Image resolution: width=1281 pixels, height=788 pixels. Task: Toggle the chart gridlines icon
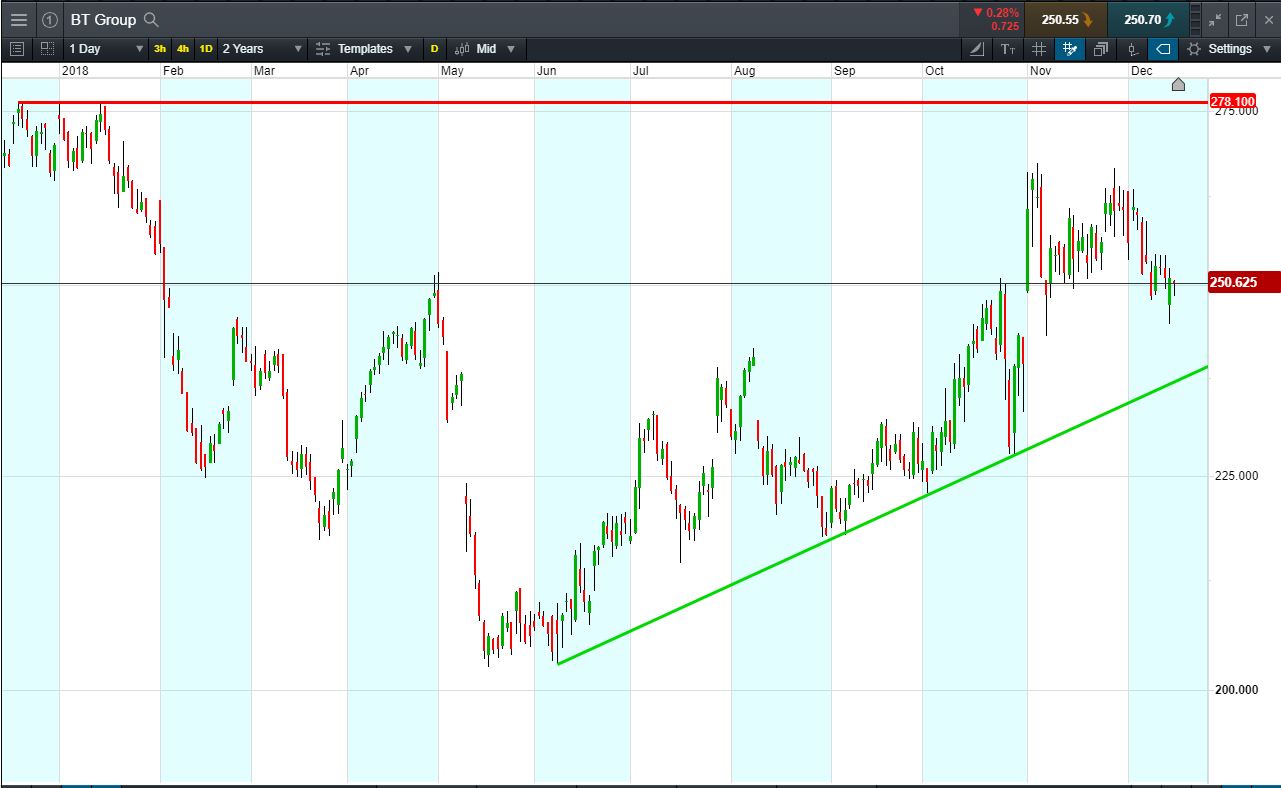point(1039,49)
